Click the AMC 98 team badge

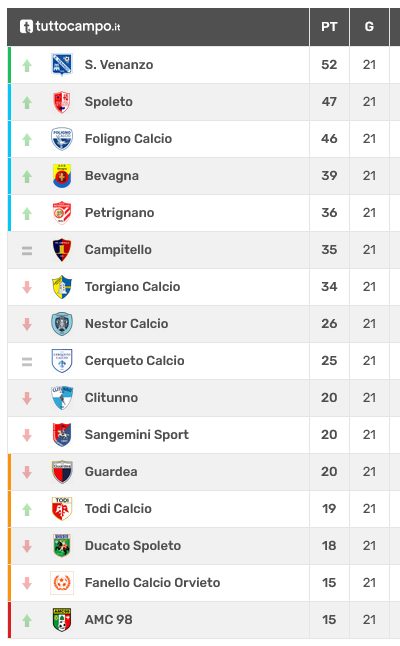[62, 620]
